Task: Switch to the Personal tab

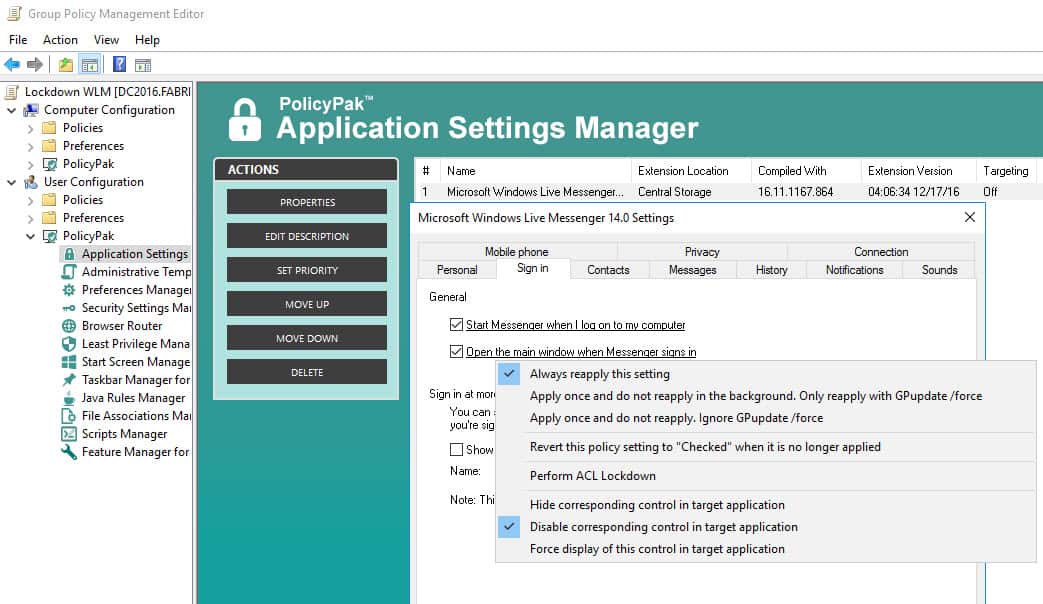Action: (x=457, y=269)
